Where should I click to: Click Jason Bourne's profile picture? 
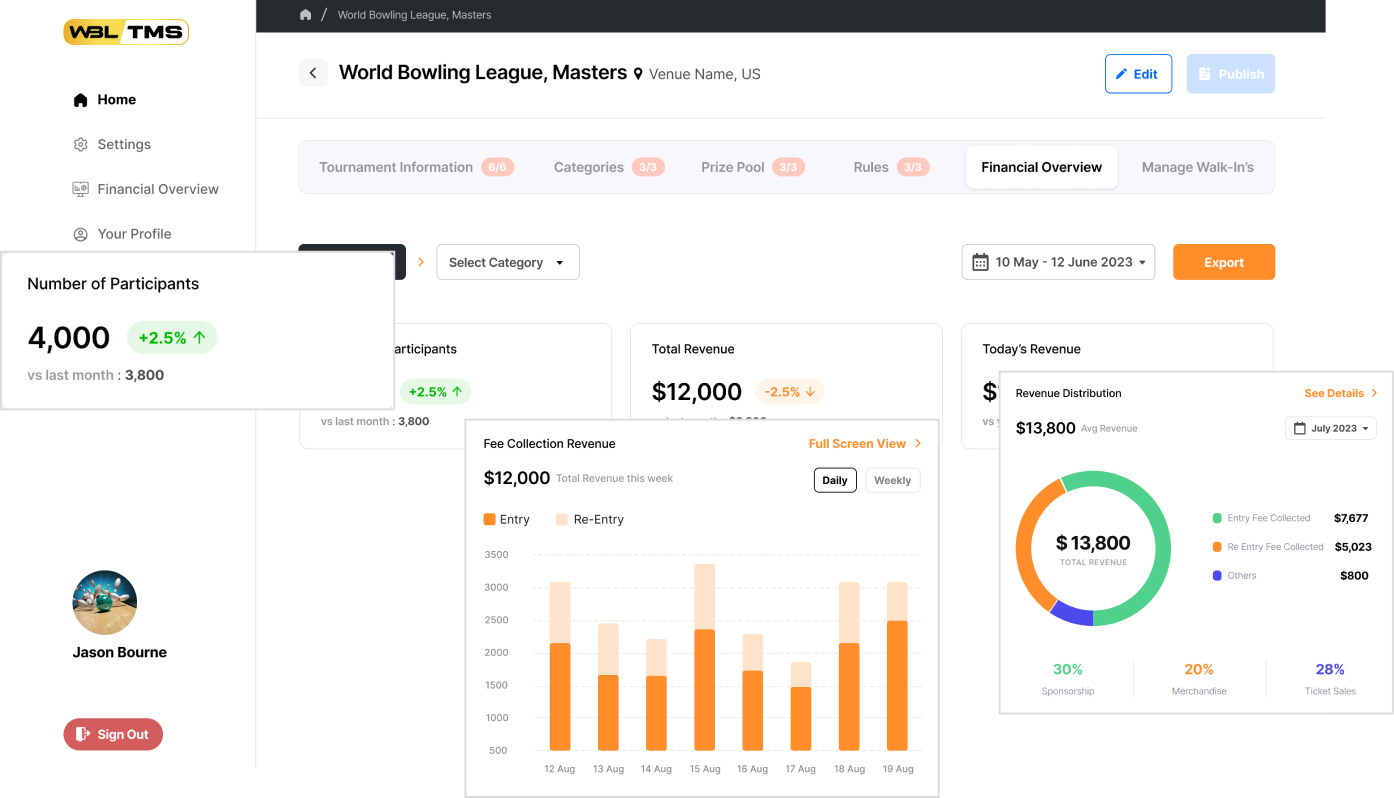105,603
